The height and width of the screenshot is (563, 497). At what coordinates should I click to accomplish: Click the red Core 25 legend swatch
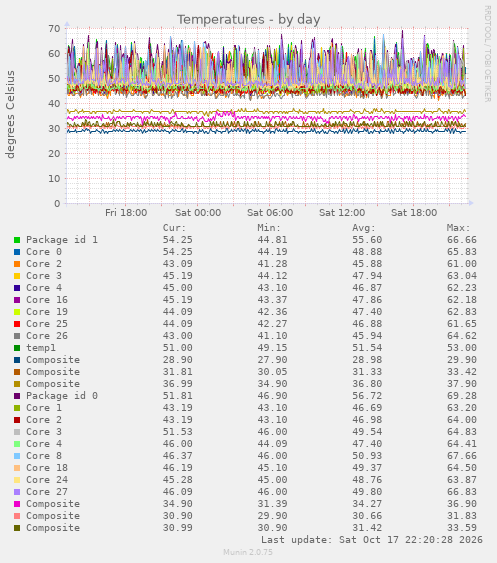coord(17,324)
